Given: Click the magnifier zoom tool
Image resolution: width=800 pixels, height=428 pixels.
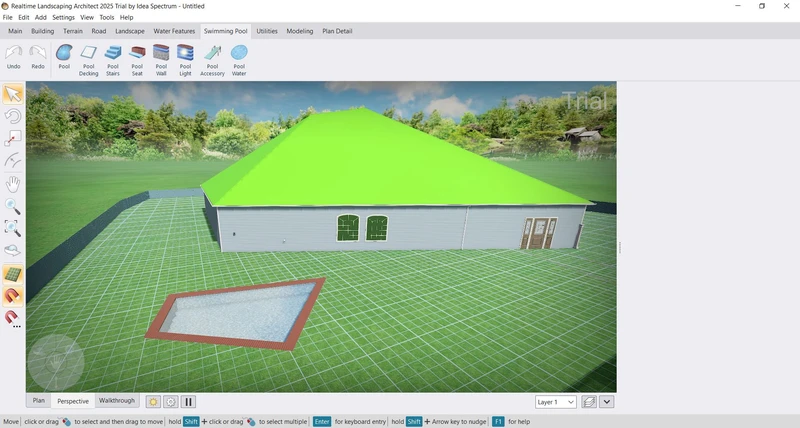Looking at the screenshot, I should pyautogui.click(x=13, y=206).
